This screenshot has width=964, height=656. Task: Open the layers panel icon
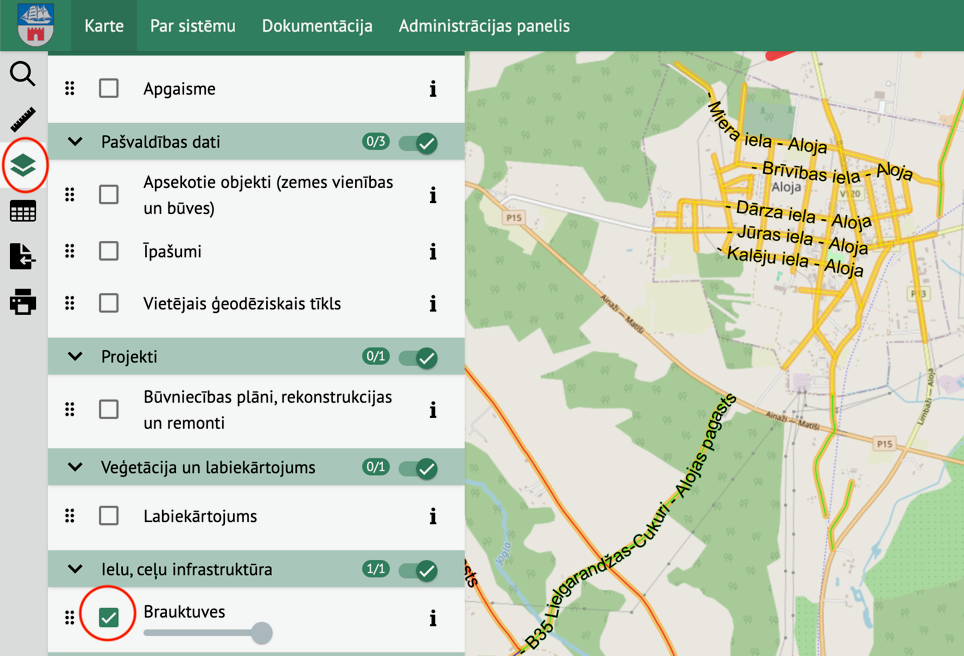23,165
